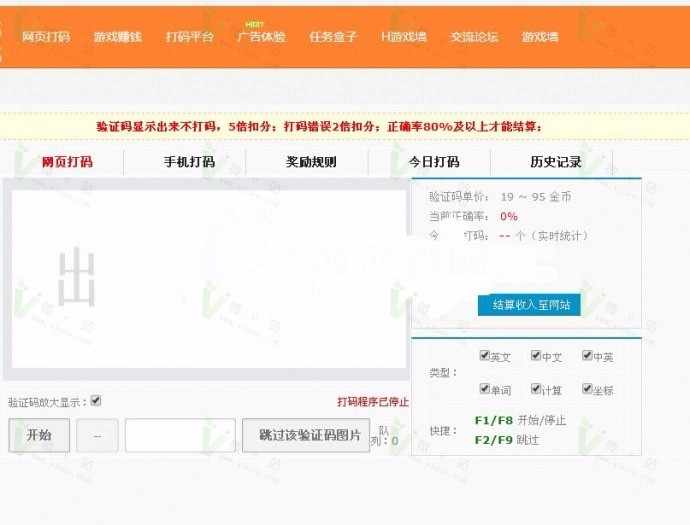The height and width of the screenshot is (525, 690).
Task: Click the captcha answer input field
Action: point(180,435)
